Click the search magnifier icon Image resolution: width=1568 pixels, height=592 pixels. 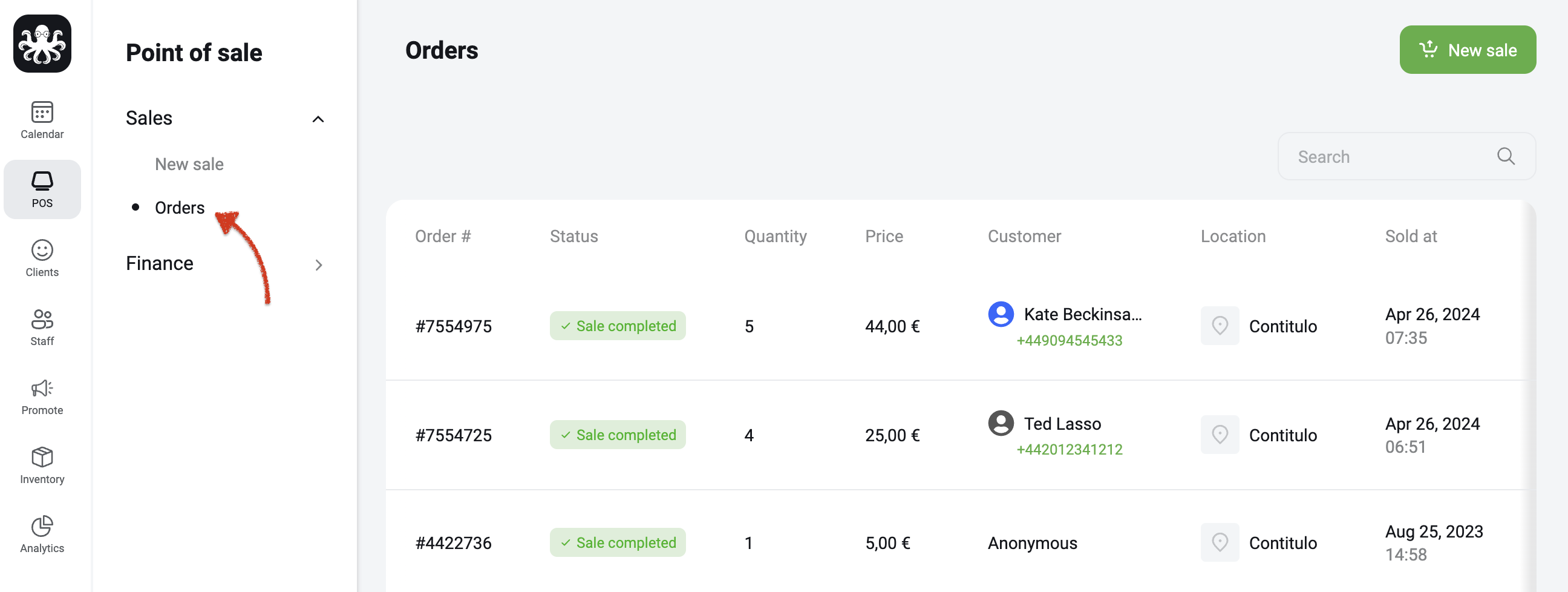point(1504,157)
